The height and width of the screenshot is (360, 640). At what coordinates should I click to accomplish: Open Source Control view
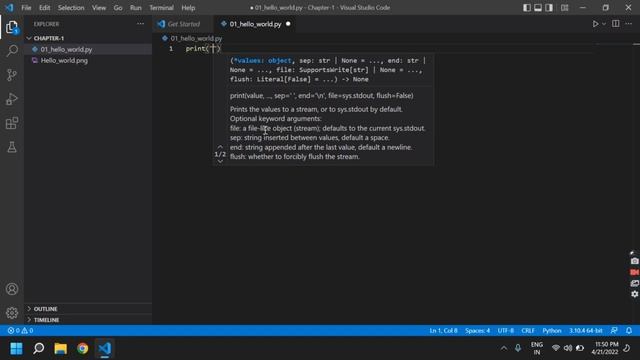click(12, 75)
